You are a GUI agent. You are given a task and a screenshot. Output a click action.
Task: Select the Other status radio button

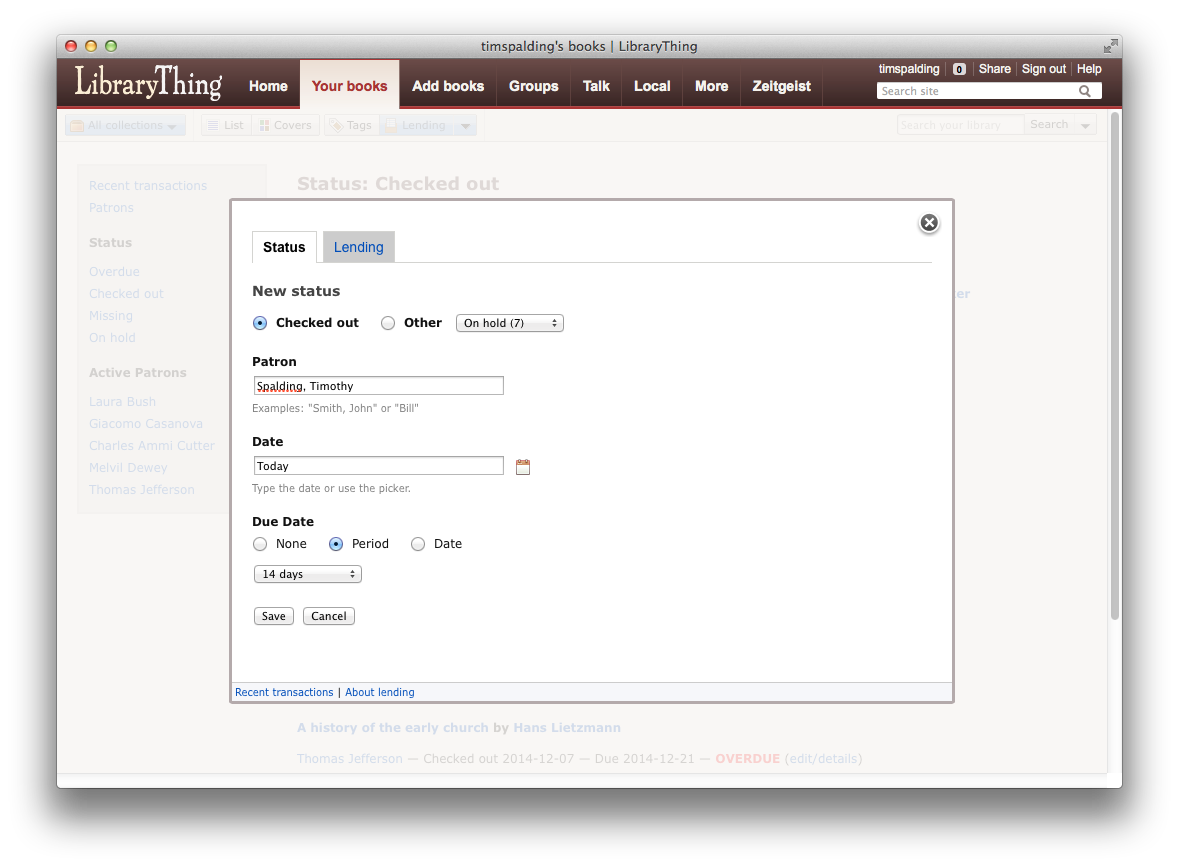click(x=388, y=323)
